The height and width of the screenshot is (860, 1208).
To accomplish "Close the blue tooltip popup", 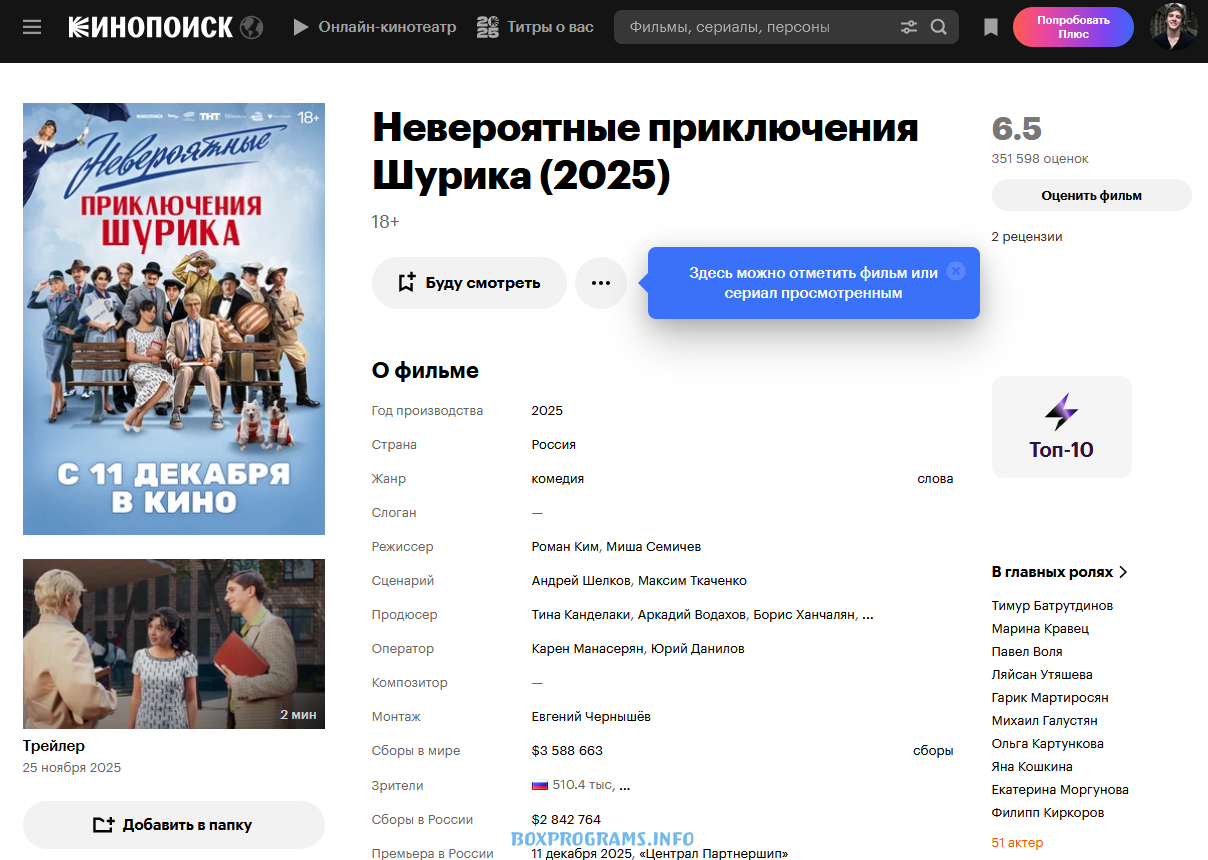I will [x=956, y=271].
